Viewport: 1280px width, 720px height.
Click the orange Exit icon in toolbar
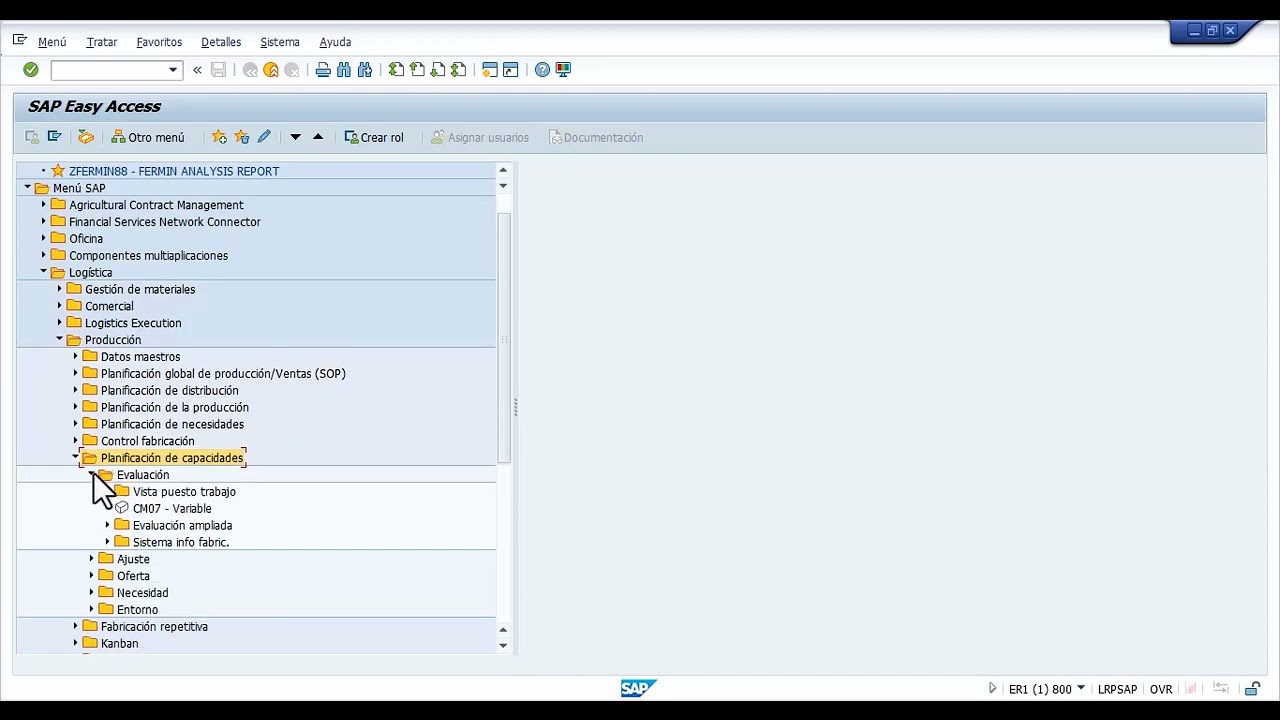(x=271, y=70)
